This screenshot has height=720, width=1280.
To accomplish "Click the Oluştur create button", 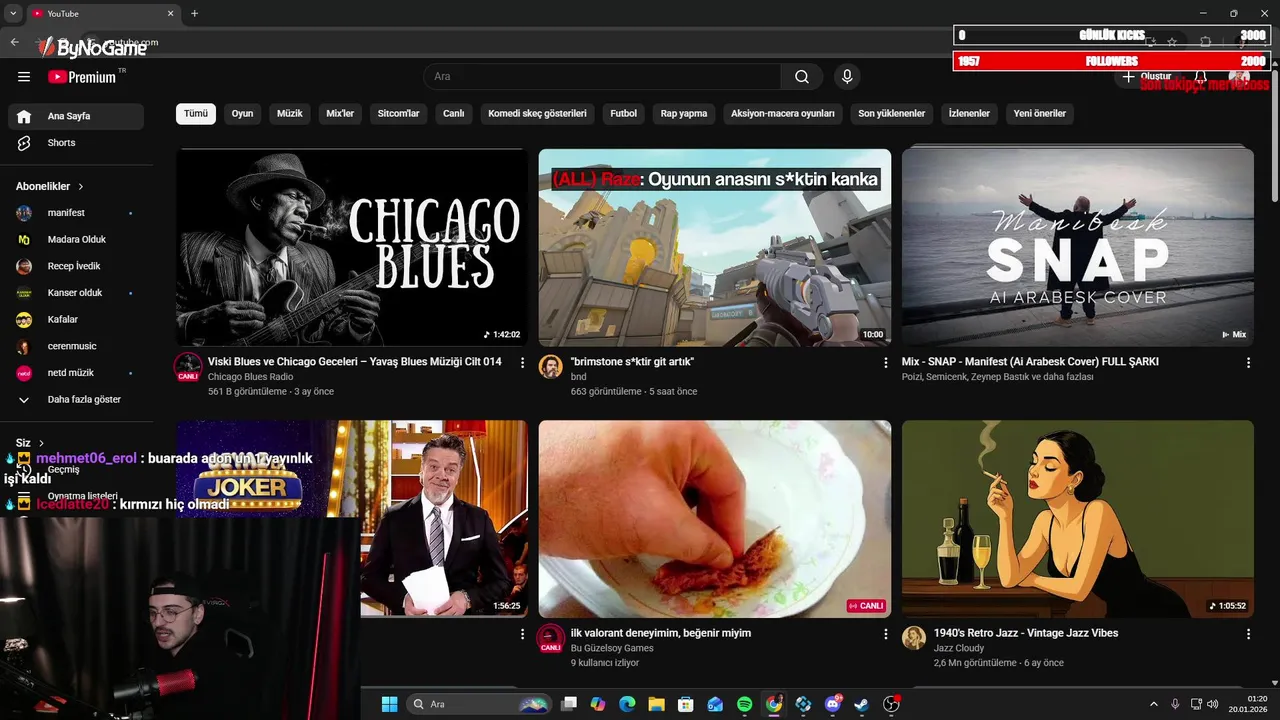I will click(x=1146, y=77).
